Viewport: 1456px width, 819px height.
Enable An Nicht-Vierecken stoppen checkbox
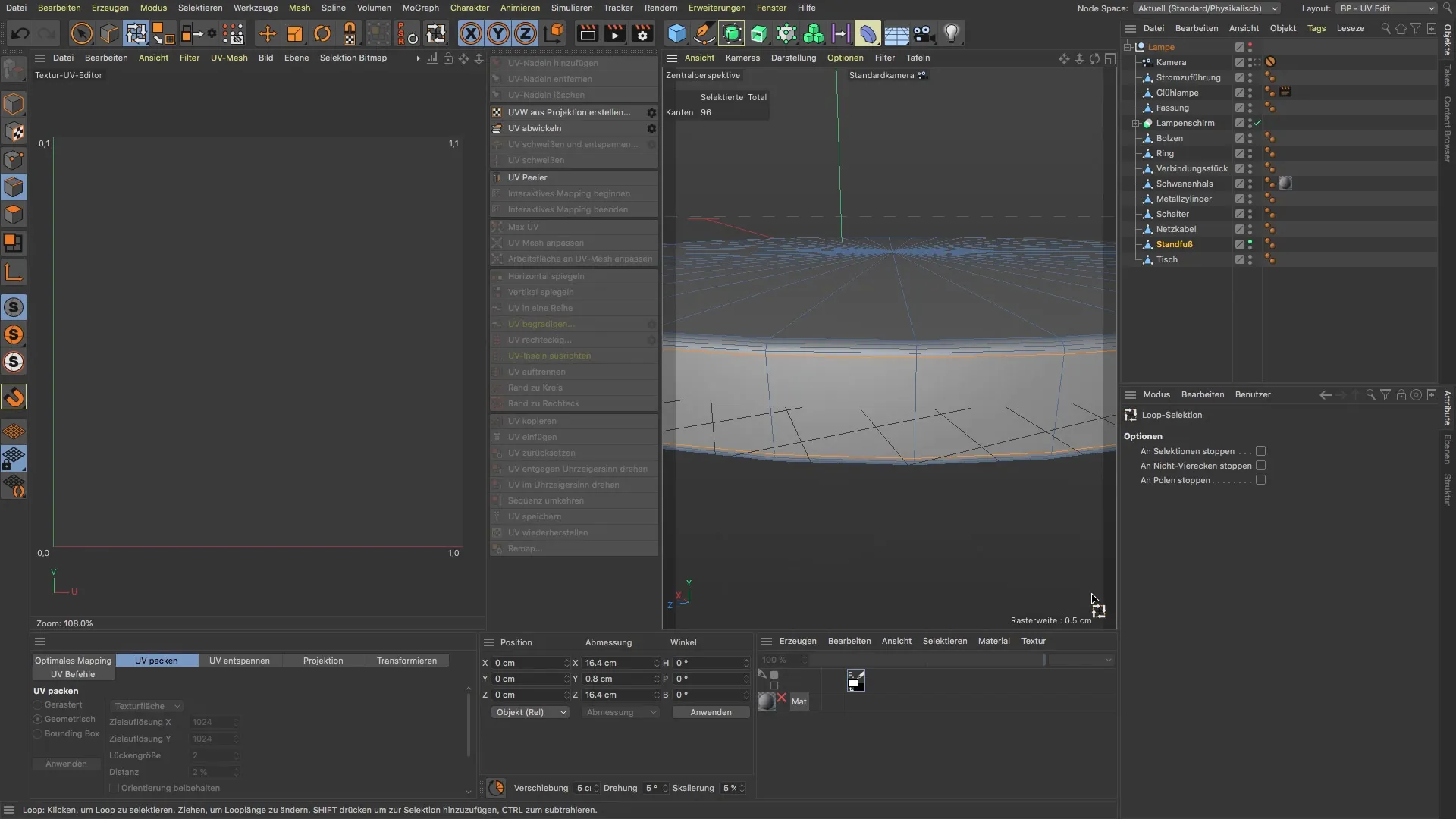point(1260,466)
